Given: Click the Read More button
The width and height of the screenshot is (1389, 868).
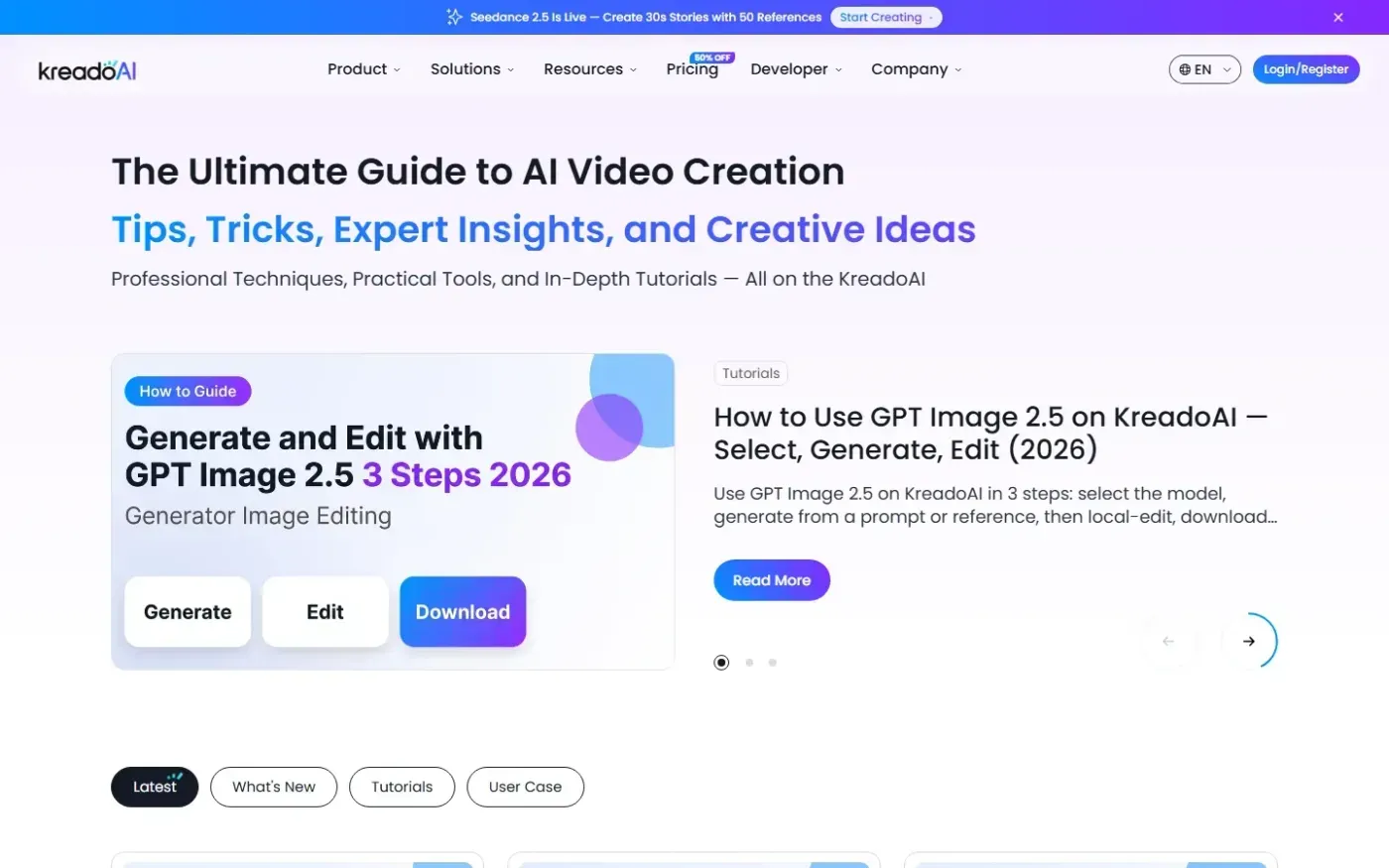Looking at the screenshot, I should pyautogui.click(x=772, y=580).
